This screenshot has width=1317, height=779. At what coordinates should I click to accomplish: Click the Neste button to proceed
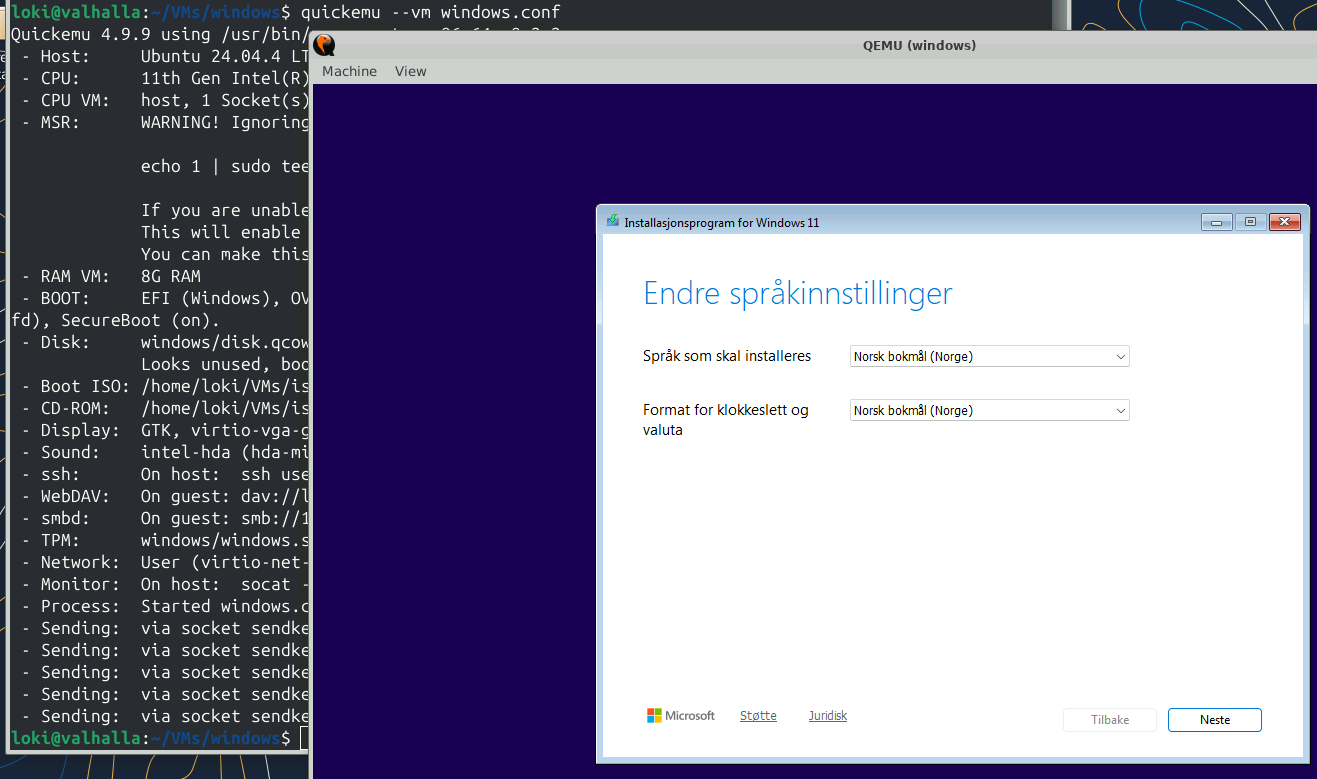click(x=1214, y=719)
